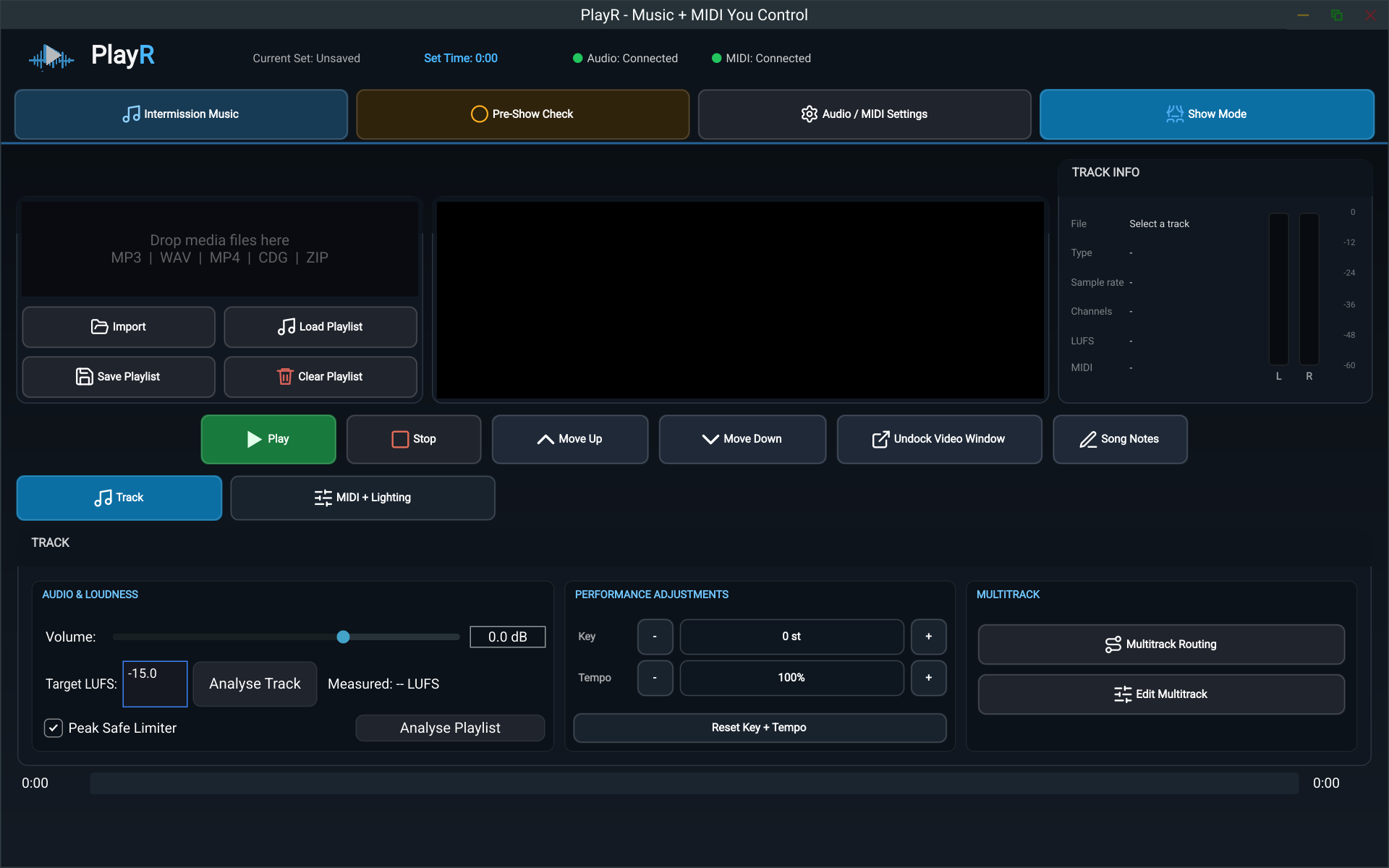Click the playback progress bar
The width and height of the screenshot is (1389, 868).
(x=694, y=783)
